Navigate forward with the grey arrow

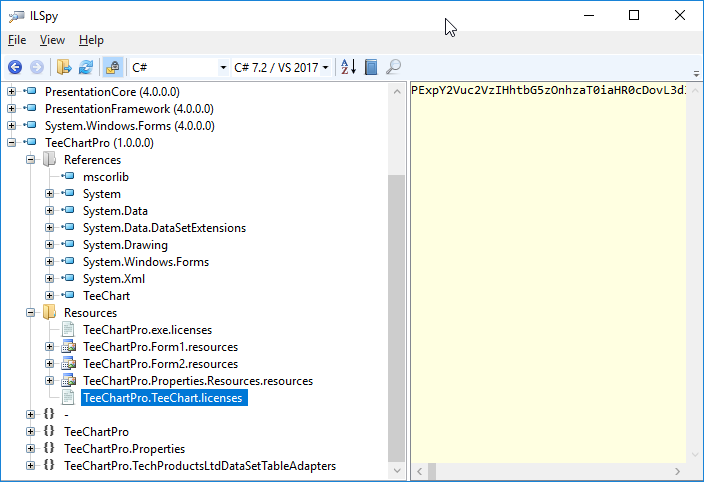[37, 67]
